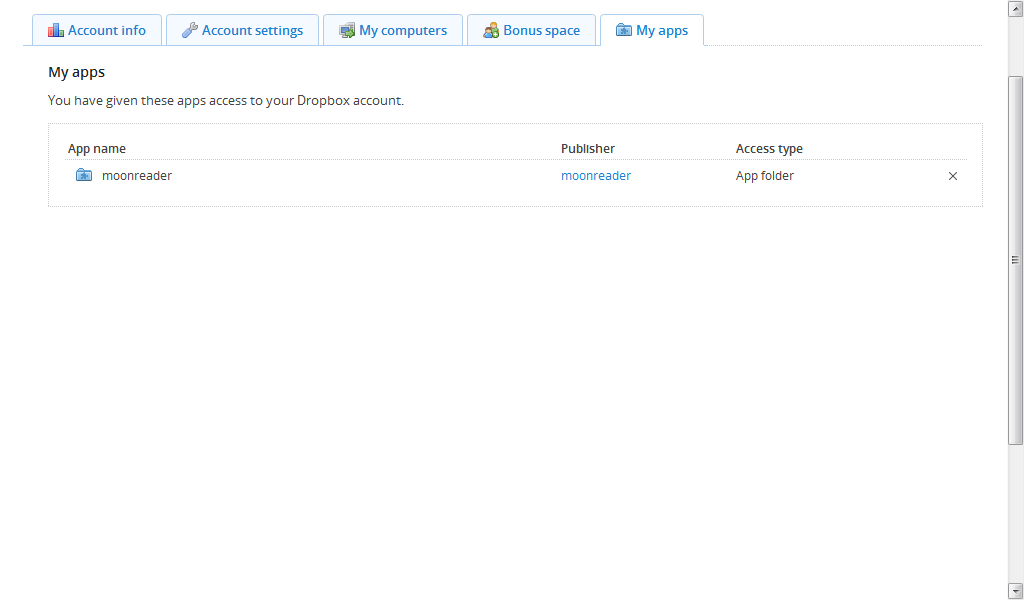Click the Publisher column header
The width and height of the screenshot is (1024, 600).
coord(588,149)
